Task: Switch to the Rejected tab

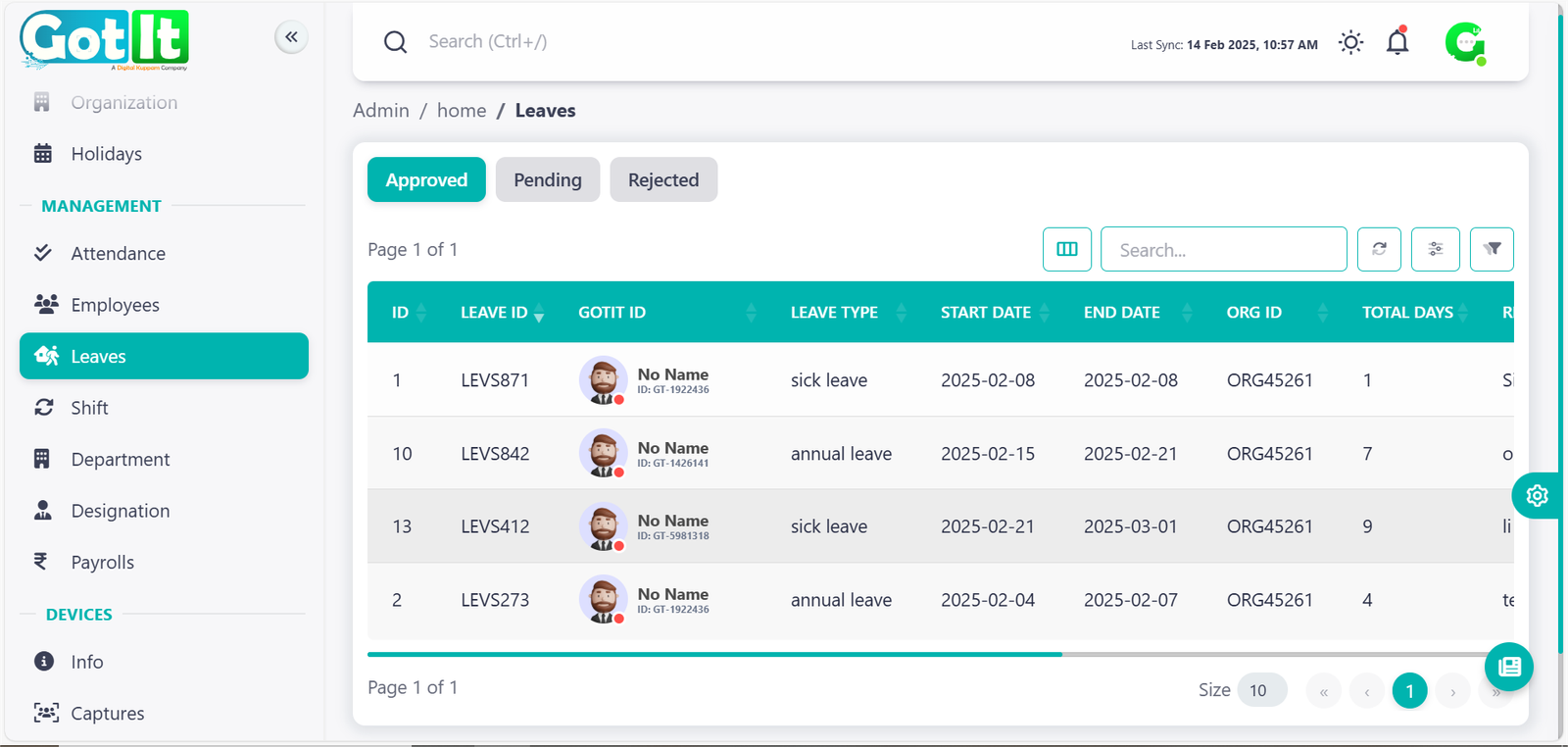Action: [663, 179]
